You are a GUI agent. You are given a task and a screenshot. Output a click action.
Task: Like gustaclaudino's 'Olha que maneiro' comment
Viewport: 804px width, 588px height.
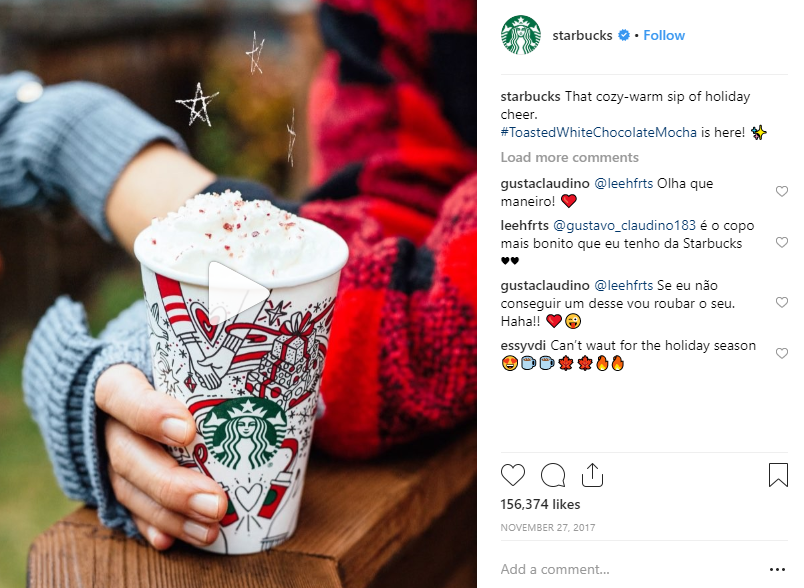coord(781,191)
